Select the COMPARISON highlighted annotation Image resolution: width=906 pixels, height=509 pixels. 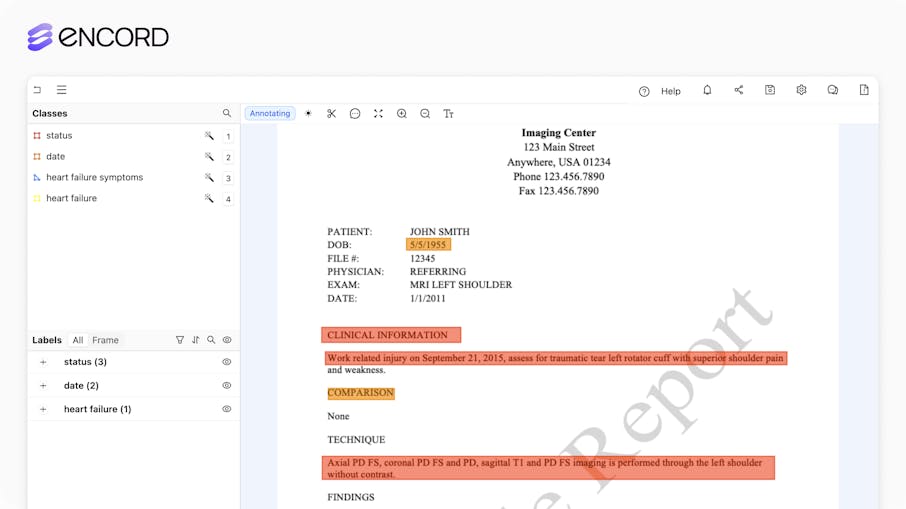point(361,393)
